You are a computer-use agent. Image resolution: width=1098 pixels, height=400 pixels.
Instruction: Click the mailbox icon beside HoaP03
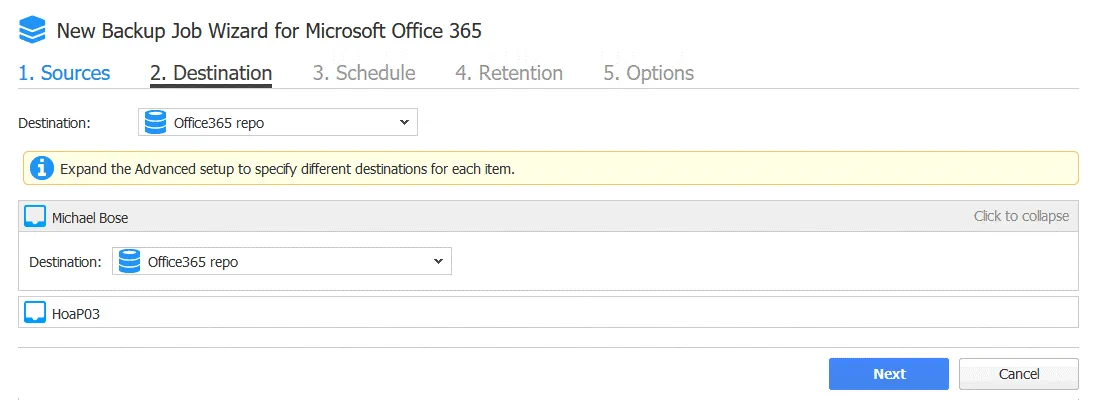(x=35, y=312)
